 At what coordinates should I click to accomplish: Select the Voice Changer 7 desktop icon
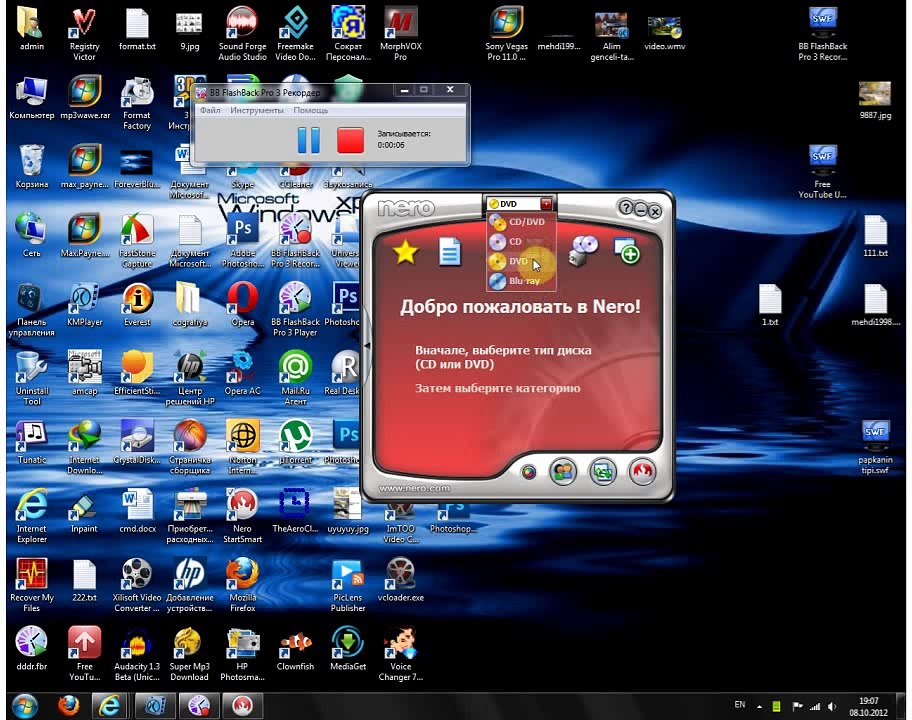click(x=400, y=654)
